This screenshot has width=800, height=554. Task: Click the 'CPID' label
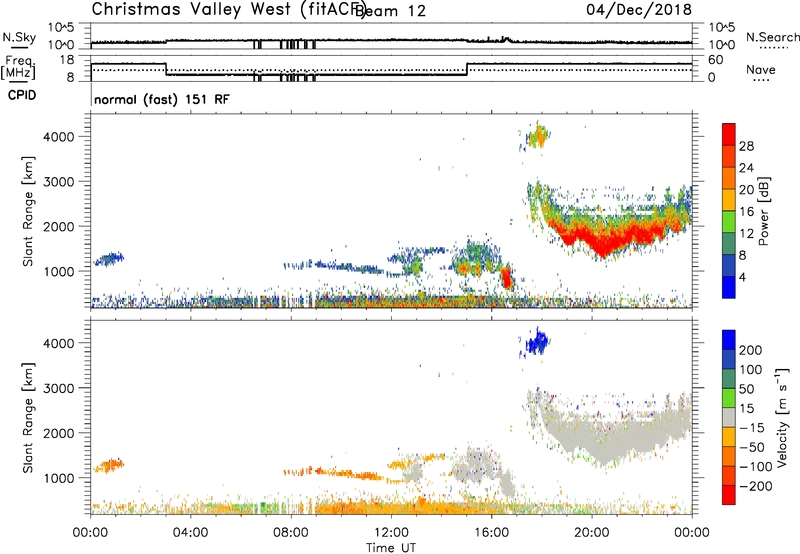coord(22,95)
